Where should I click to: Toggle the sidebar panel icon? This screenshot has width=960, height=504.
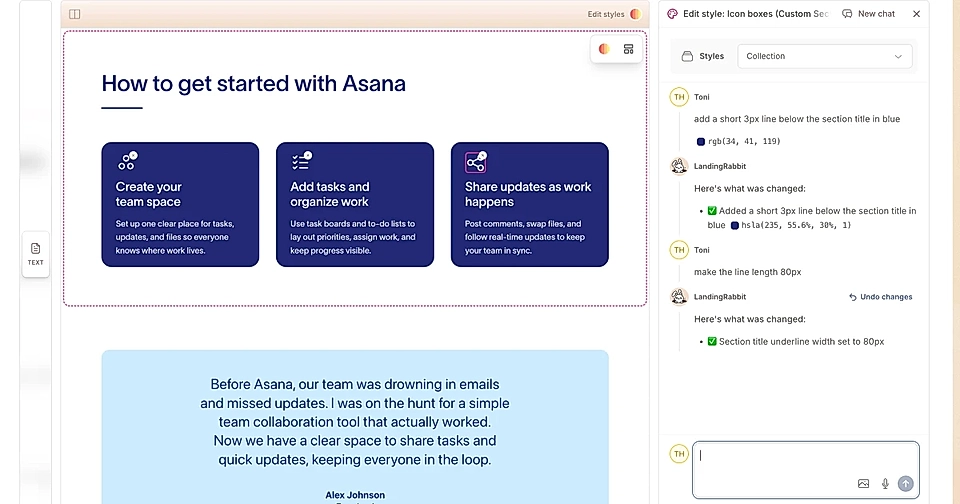pyautogui.click(x=75, y=14)
